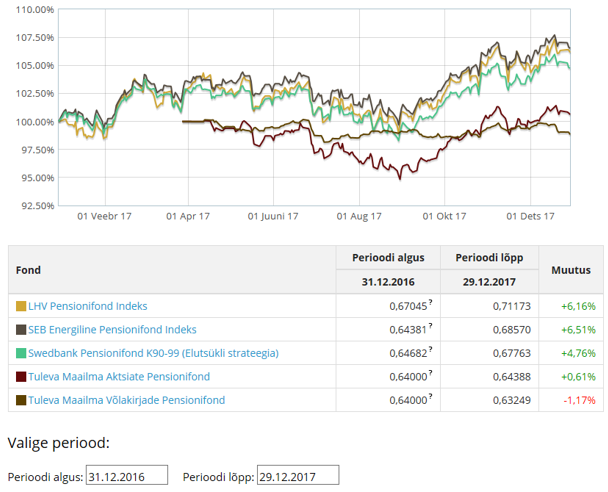Click question mark in Tuleva Aktsiate row
Screen dimensions: 608x492
(x=431, y=373)
